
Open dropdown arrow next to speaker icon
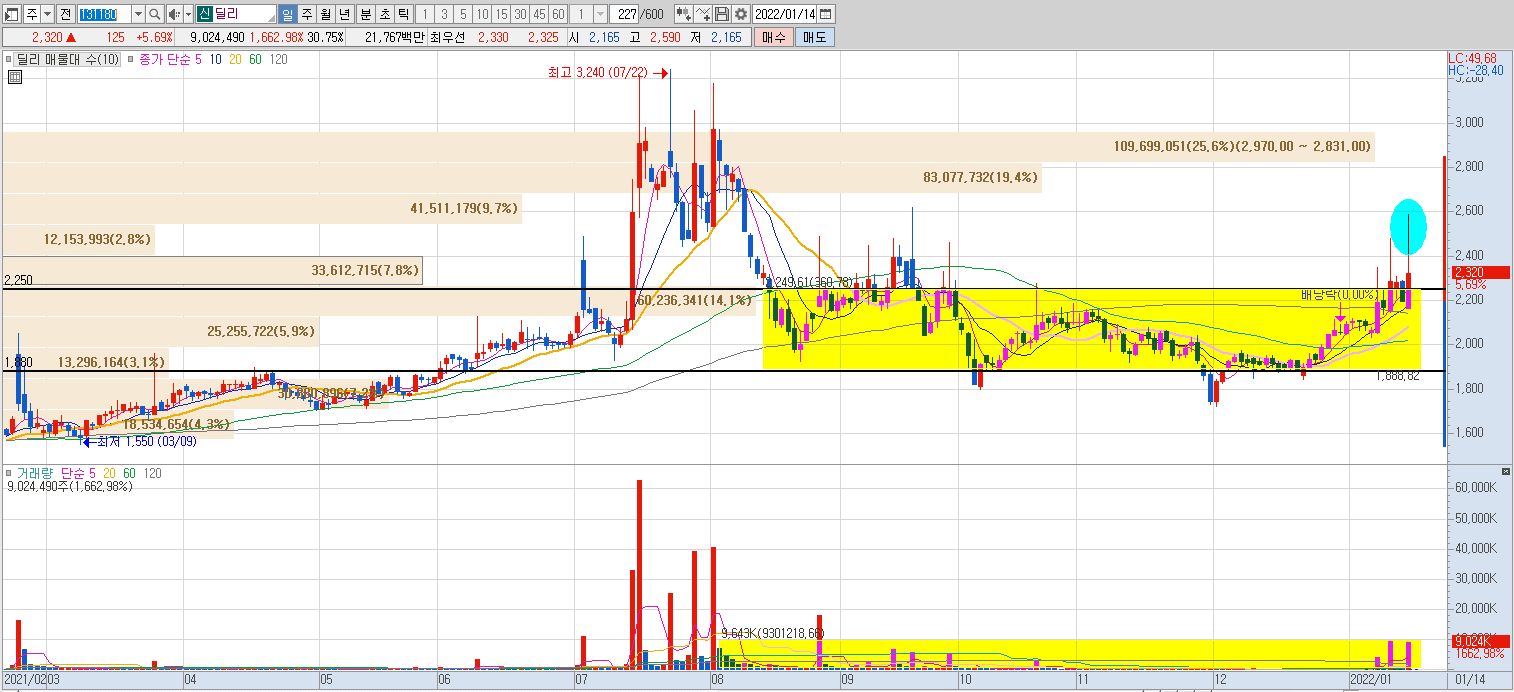[x=188, y=14]
